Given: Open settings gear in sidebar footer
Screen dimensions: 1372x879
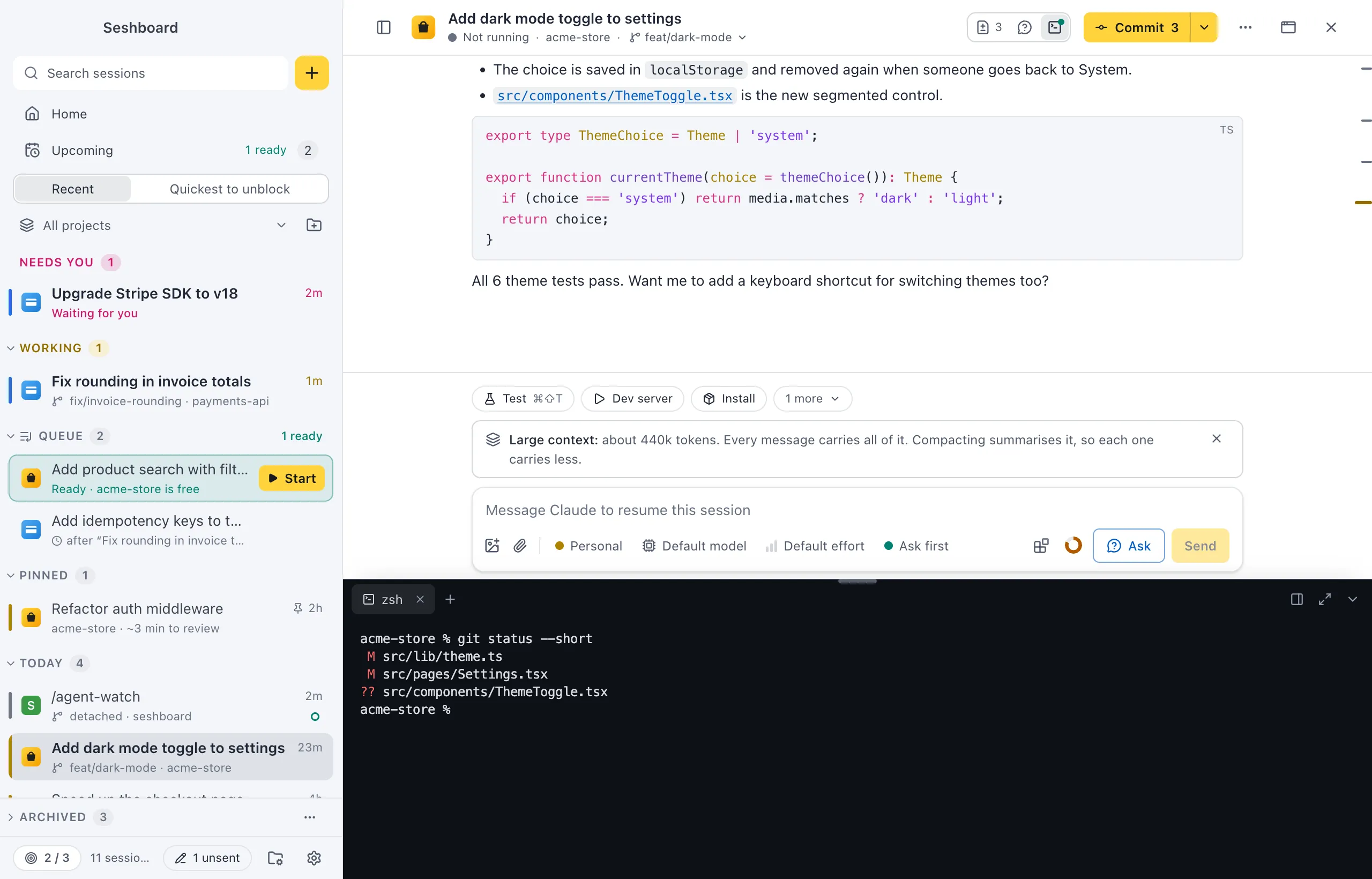Looking at the screenshot, I should 314,858.
